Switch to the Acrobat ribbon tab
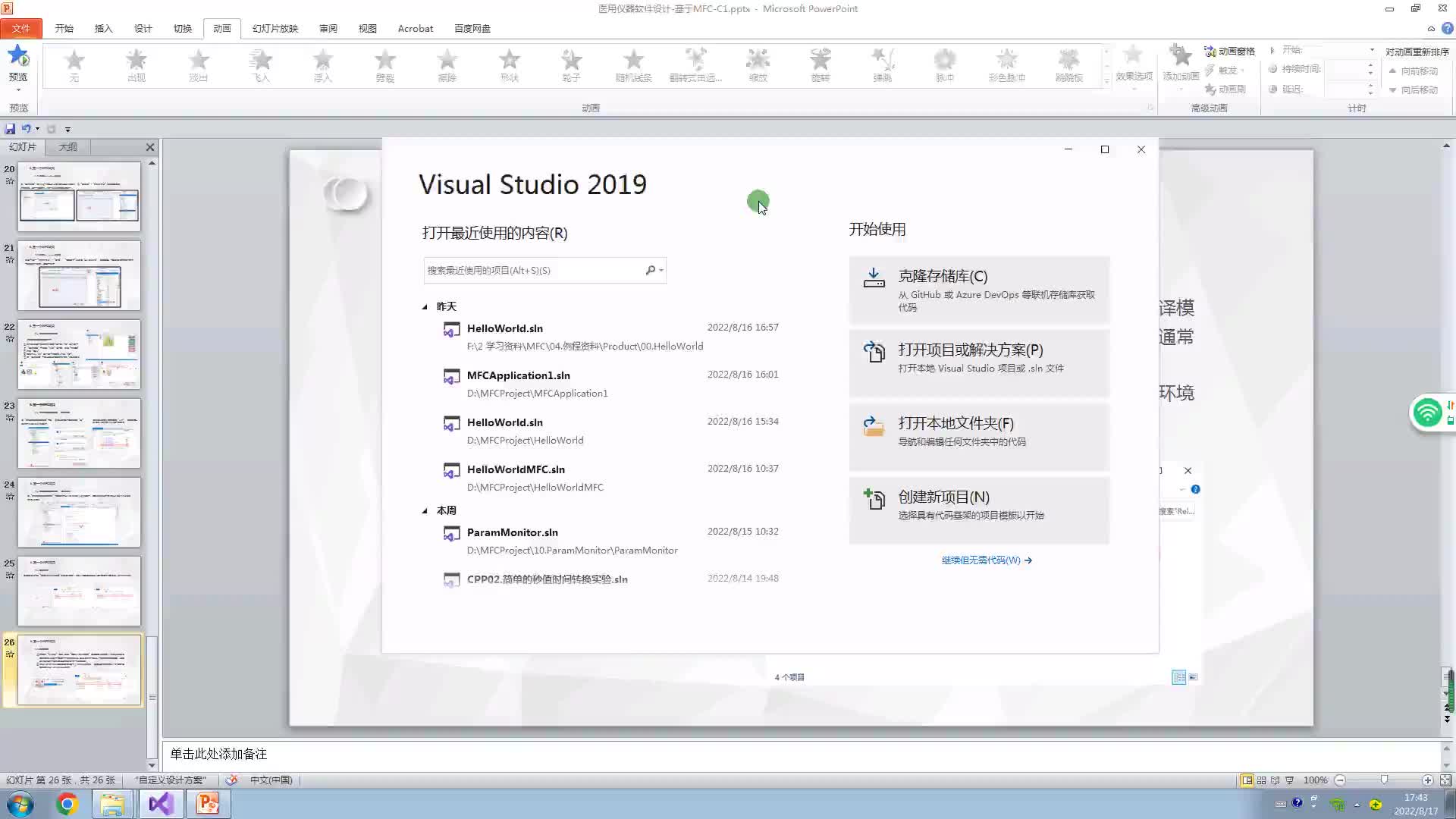This screenshot has height=819, width=1456. 416,28
